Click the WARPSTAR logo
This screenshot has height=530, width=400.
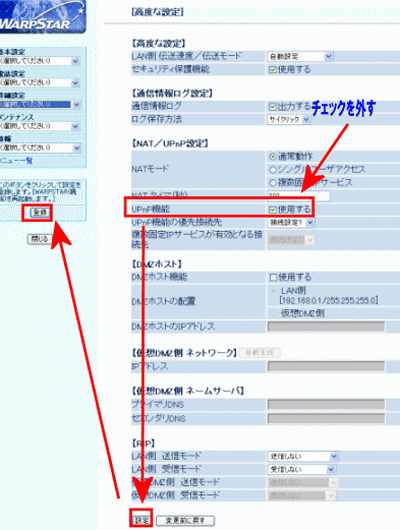pyautogui.click(x=42, y=17)
